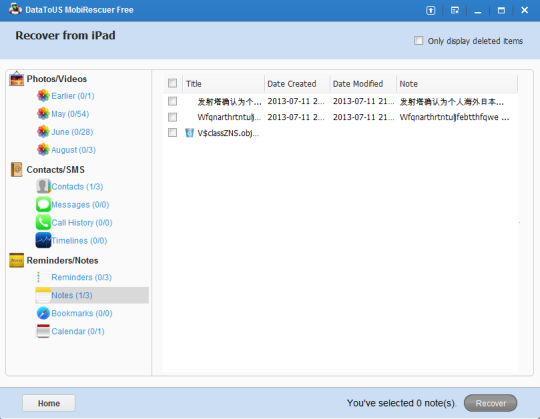
Task: Sort by the Title column header
Action: pos(224,84)
